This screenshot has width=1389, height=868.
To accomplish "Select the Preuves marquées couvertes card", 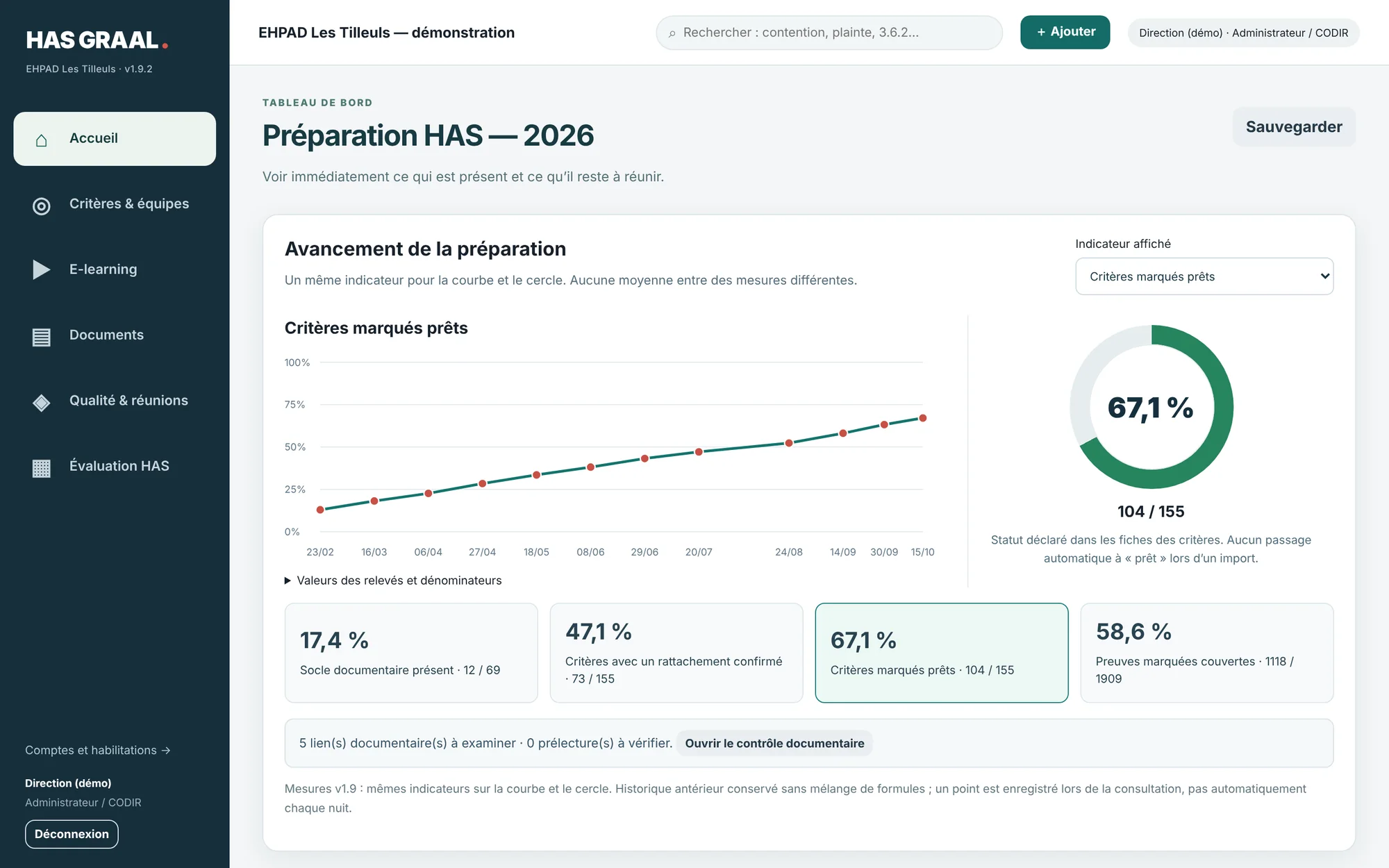I will coord(1207,653).
